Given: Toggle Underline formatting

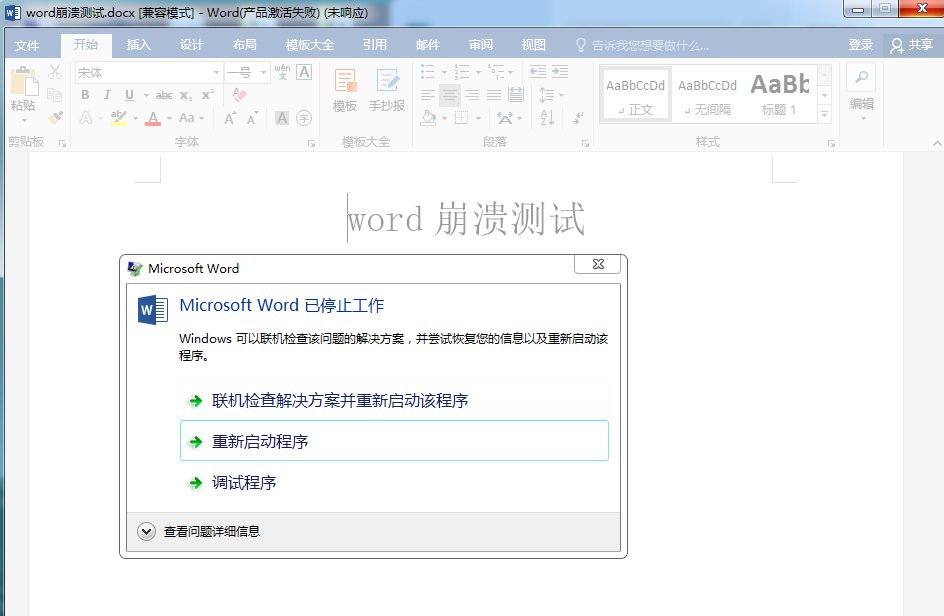Looking at the screenshot, I should click(129, 95).
